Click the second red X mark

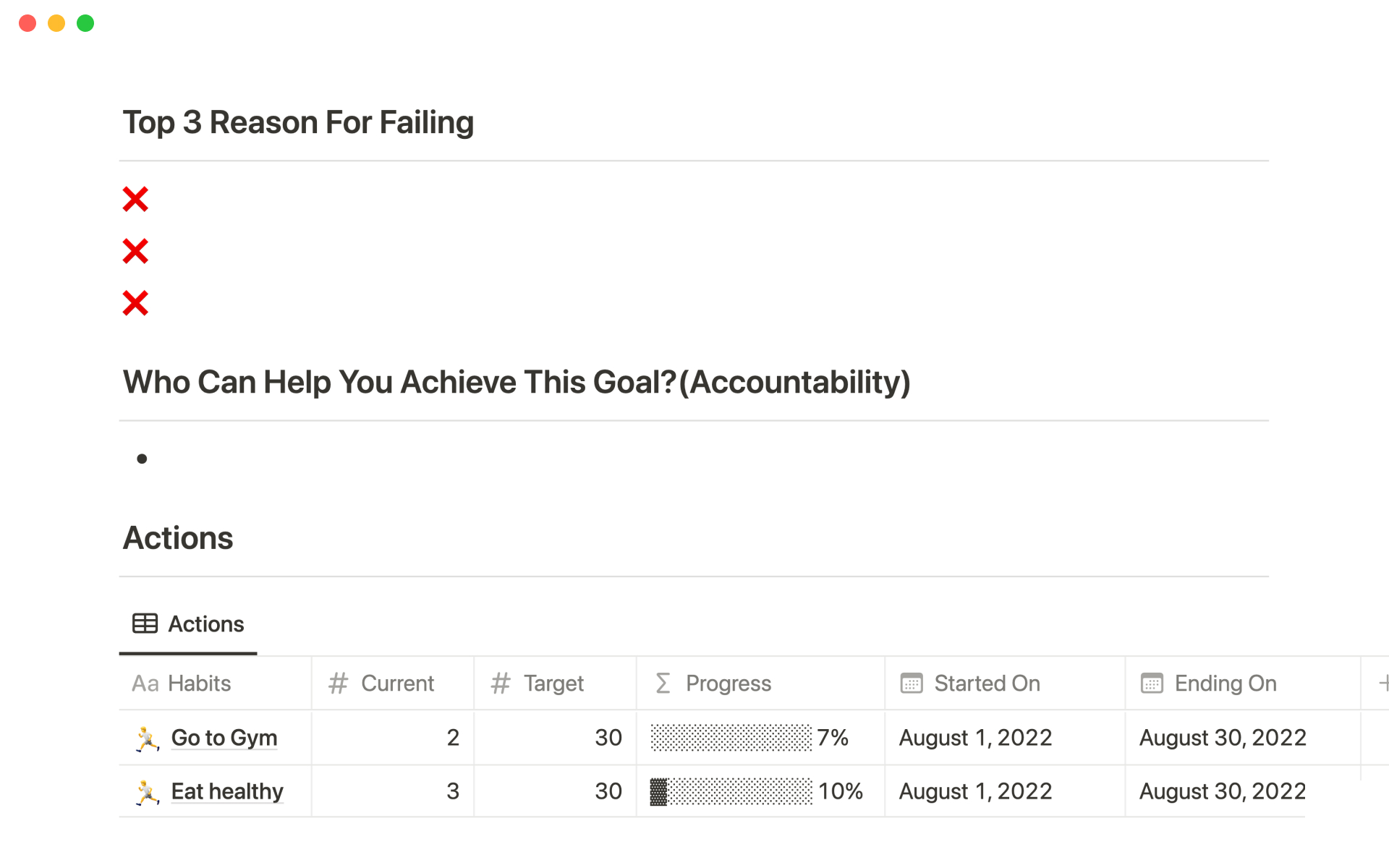click(135, 251)
